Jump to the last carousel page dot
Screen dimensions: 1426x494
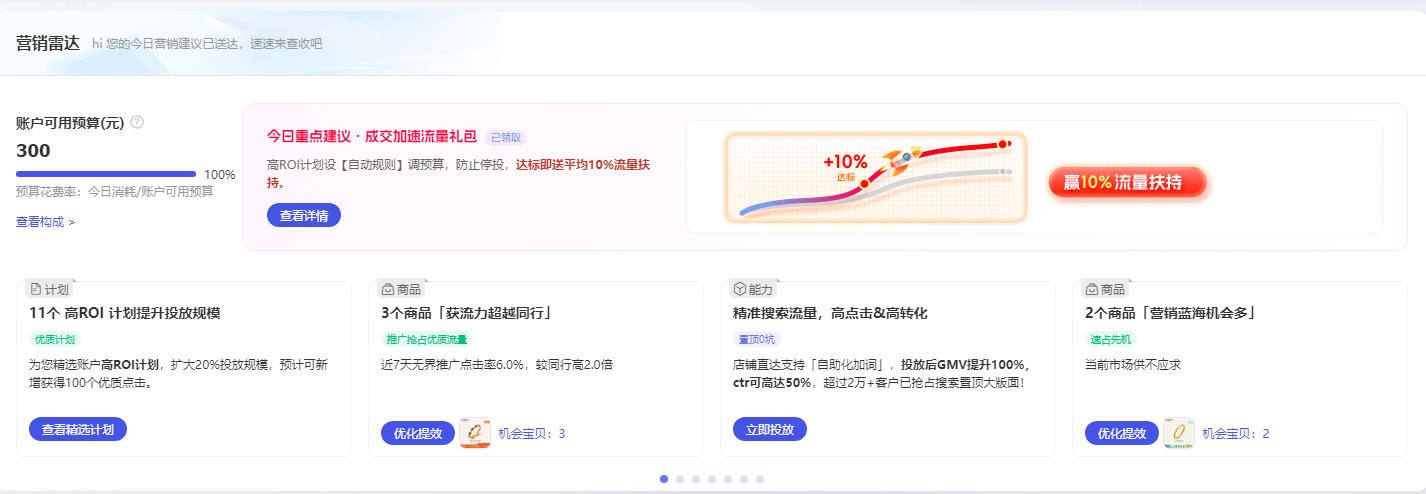pyautogui.click(x=760, y=479)
